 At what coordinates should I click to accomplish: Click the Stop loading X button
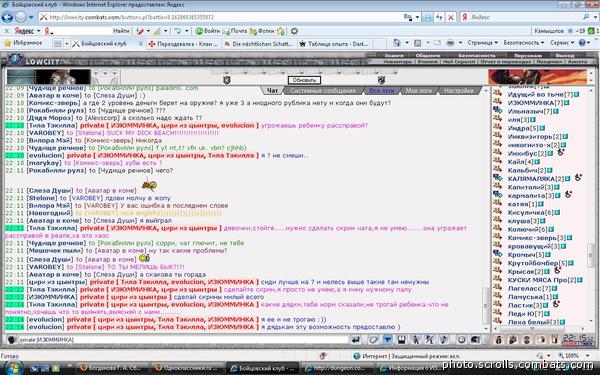pos(451,17)
